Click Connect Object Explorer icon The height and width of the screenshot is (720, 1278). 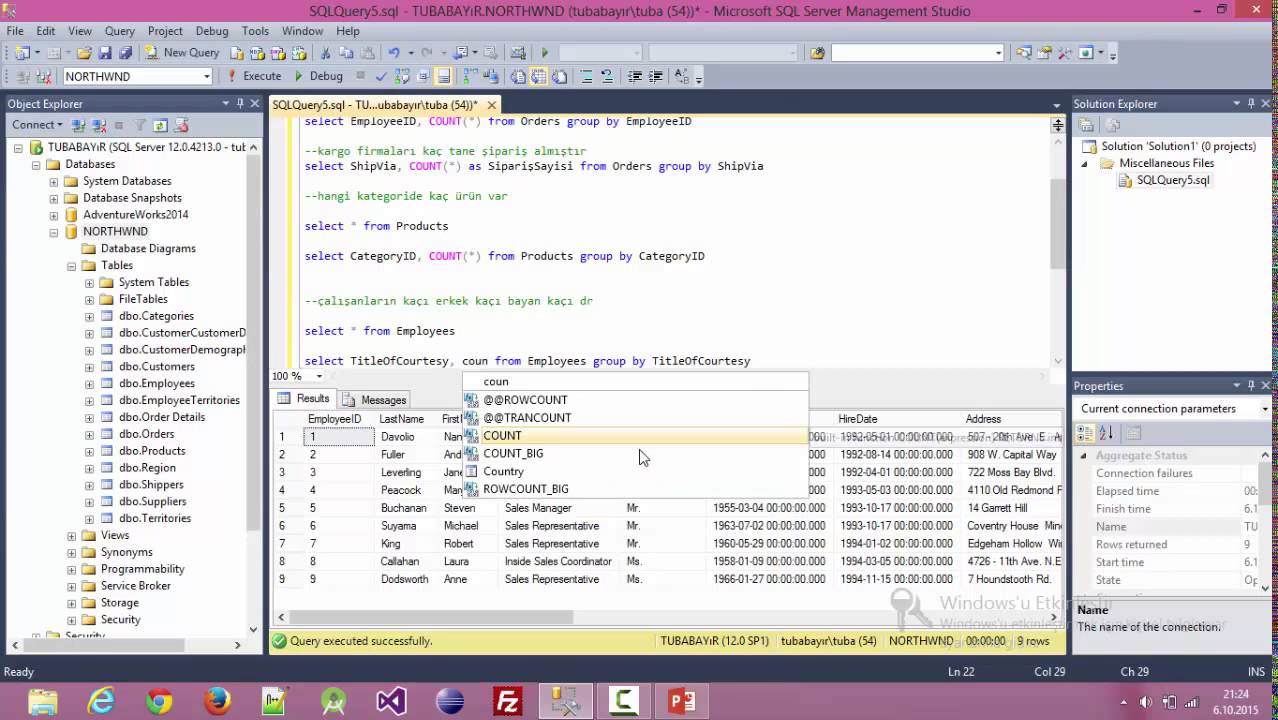tap(77, 125)
